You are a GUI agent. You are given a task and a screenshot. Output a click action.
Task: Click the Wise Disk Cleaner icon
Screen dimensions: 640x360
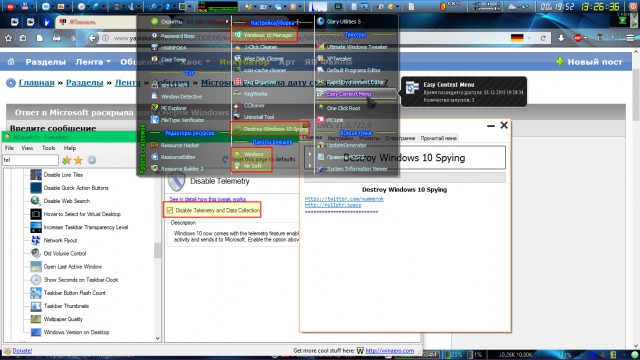coord(238,58)
